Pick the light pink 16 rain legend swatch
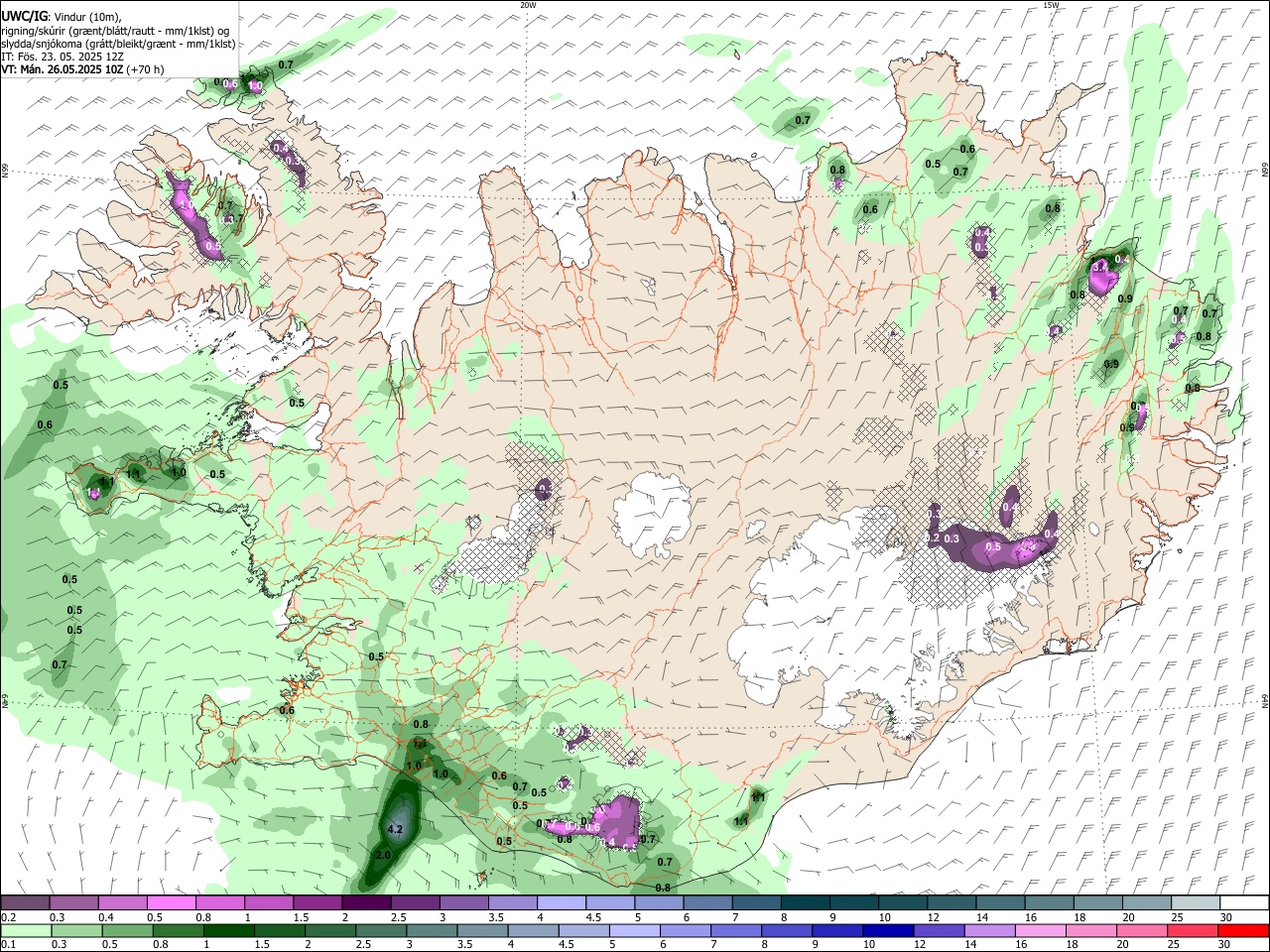Screen dimensions: 1270x952 (x=1039, y=930)
